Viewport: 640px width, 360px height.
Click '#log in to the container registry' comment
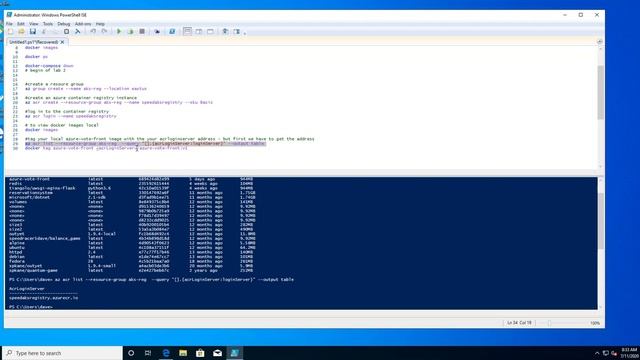pos(67,111)
